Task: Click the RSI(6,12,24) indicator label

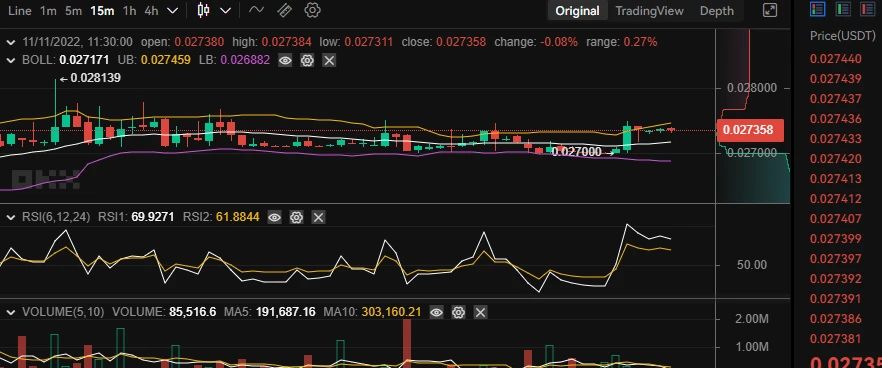Action: [x=56, y=217]
